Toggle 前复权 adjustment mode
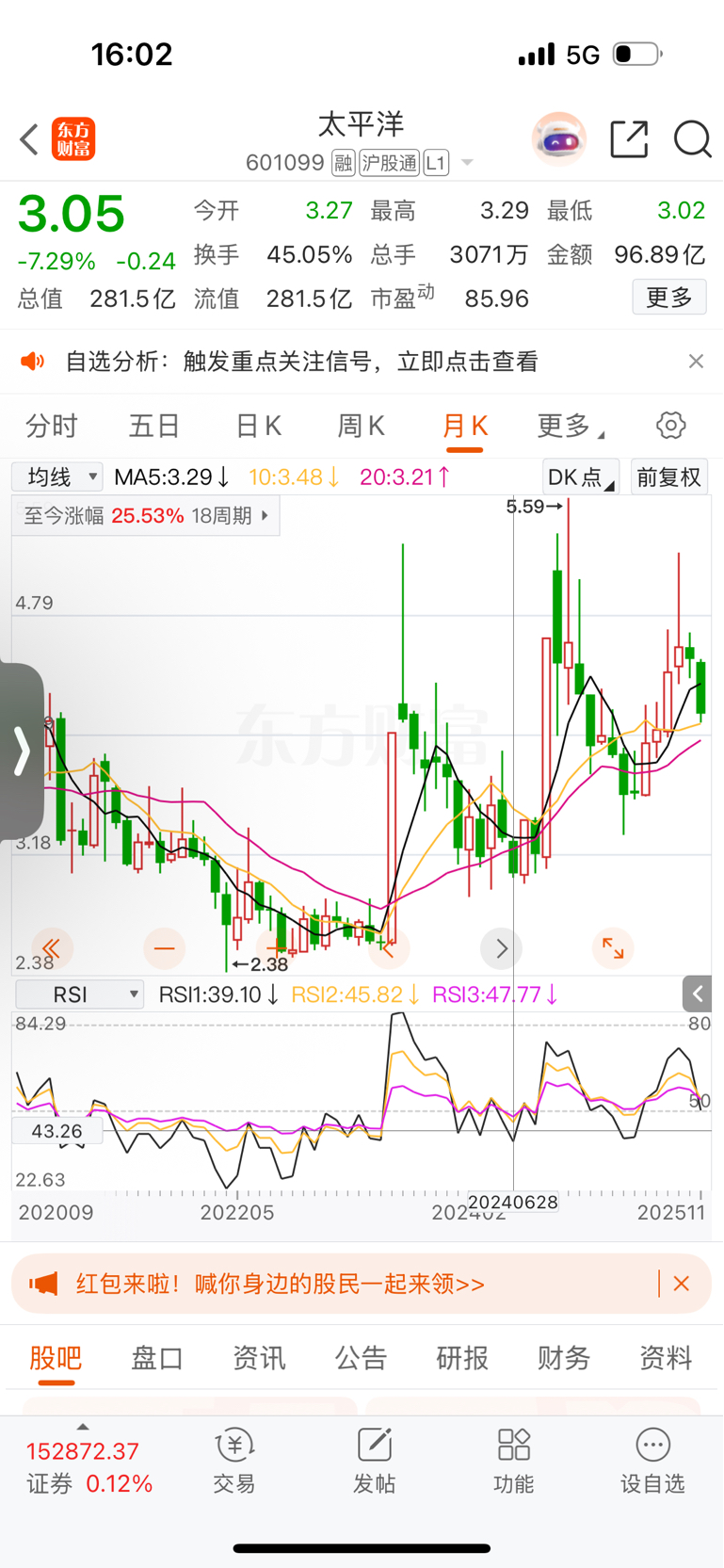This screenshot has width=724, height=1568. tap(669, 477)
